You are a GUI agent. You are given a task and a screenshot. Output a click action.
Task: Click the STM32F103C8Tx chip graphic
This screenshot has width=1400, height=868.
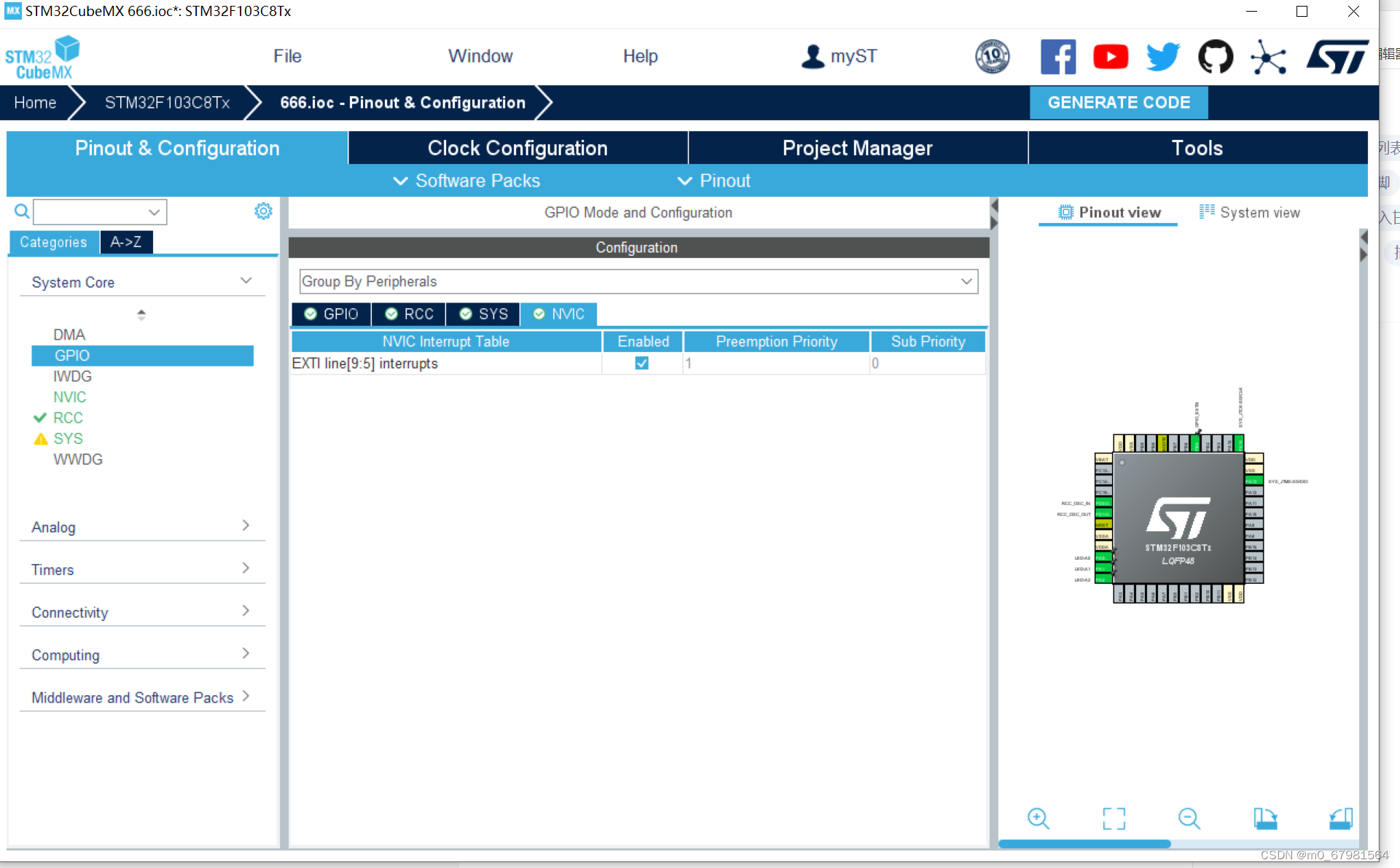[x=1178, y=518]
